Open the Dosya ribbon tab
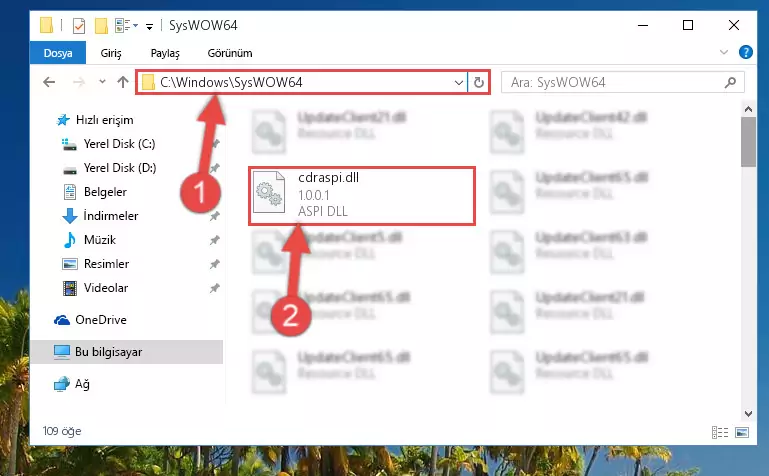Viewport: 769px width, 476px height. click(58, 53)
